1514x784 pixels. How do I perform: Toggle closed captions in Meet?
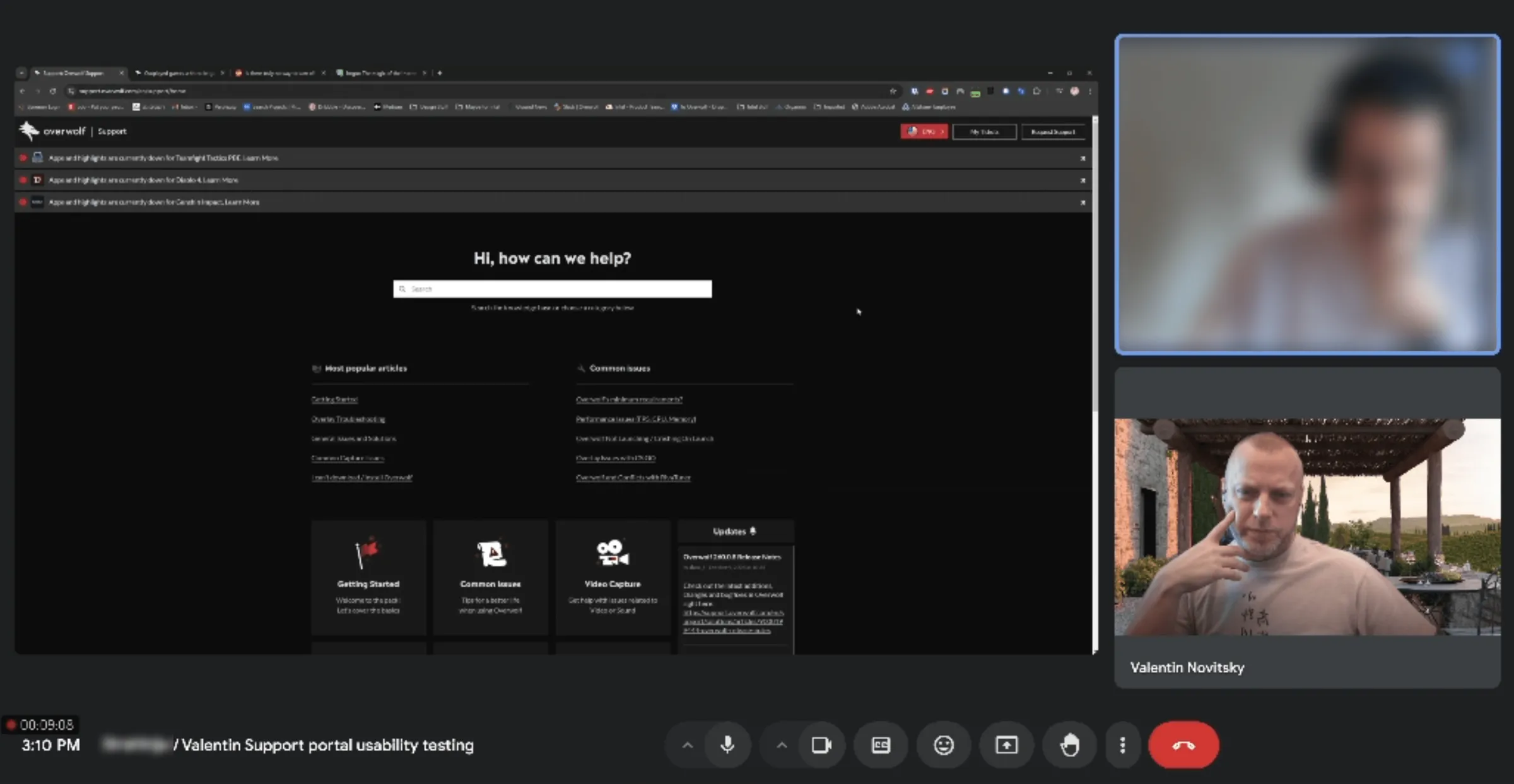881,745
